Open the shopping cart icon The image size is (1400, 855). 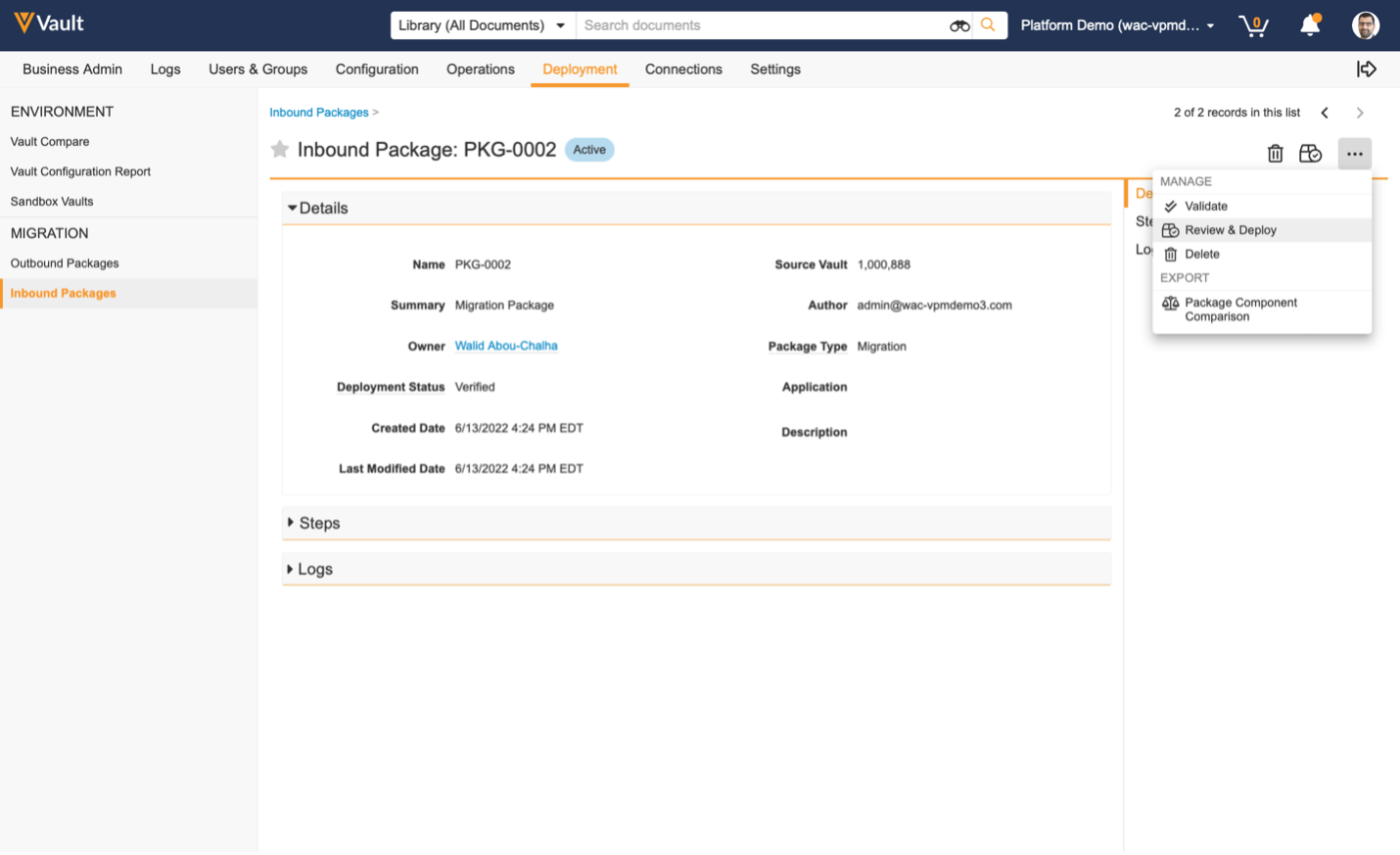coord(1253,25)
